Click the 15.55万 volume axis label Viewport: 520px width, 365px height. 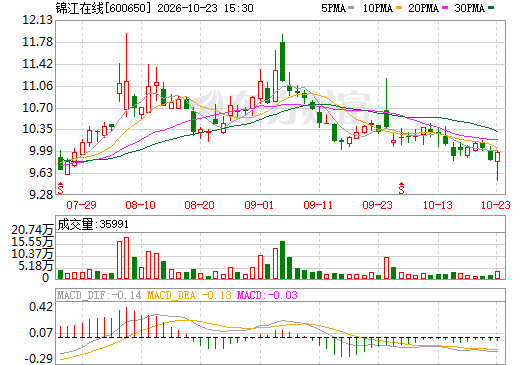pyautogui.click(x=32, y=242)
